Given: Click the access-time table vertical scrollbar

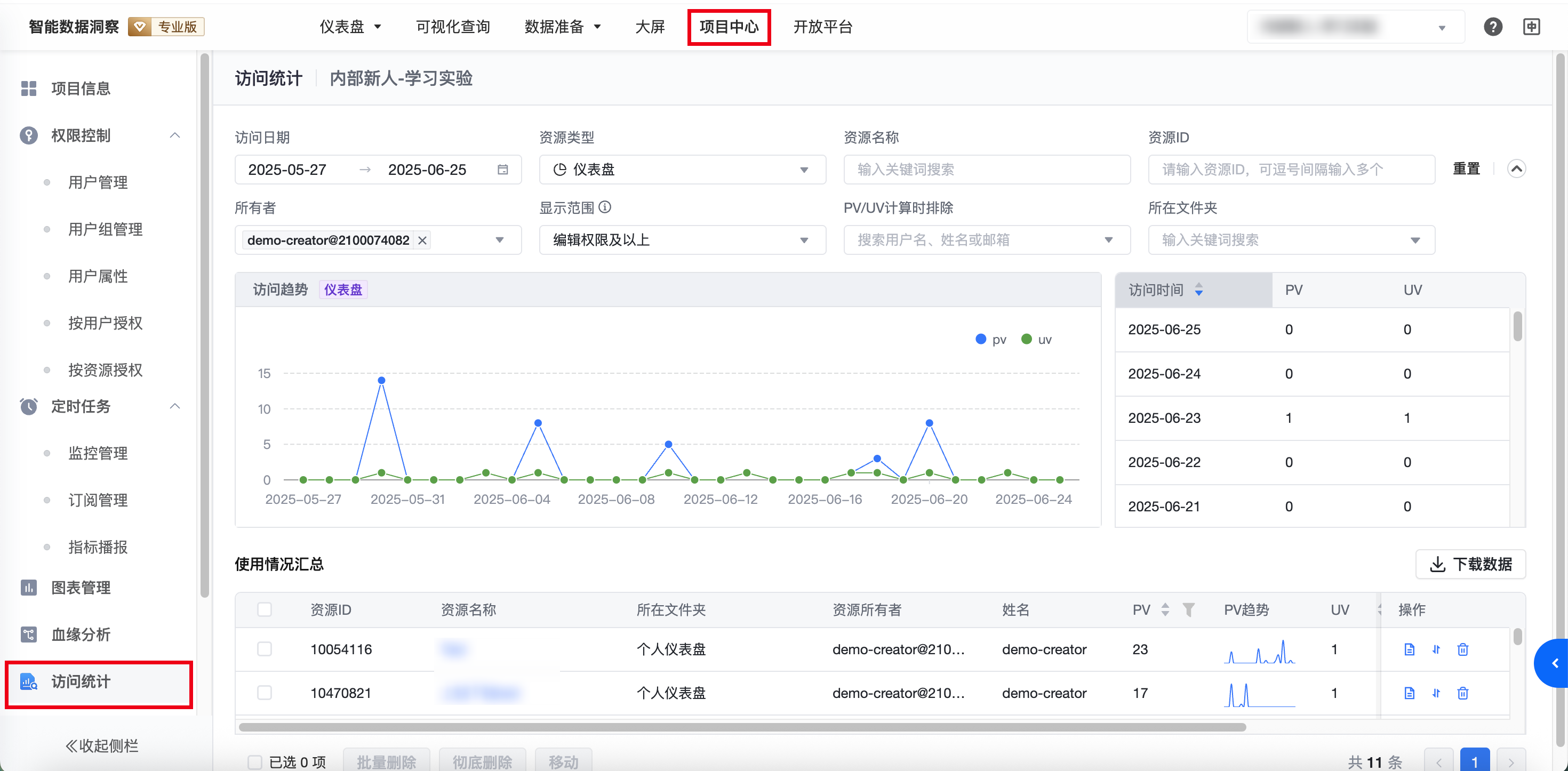Looking at the screenshot, I should tap(1517, 326).
